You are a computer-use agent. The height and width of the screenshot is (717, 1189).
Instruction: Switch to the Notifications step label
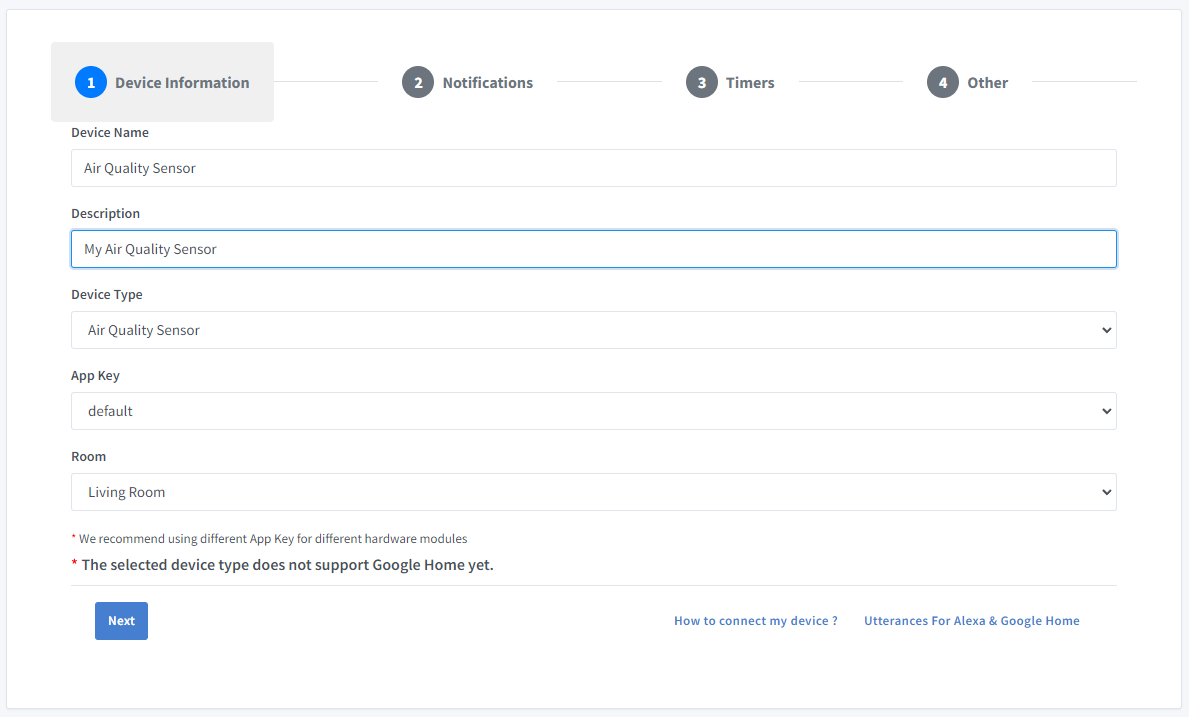[x=487, y=83]
